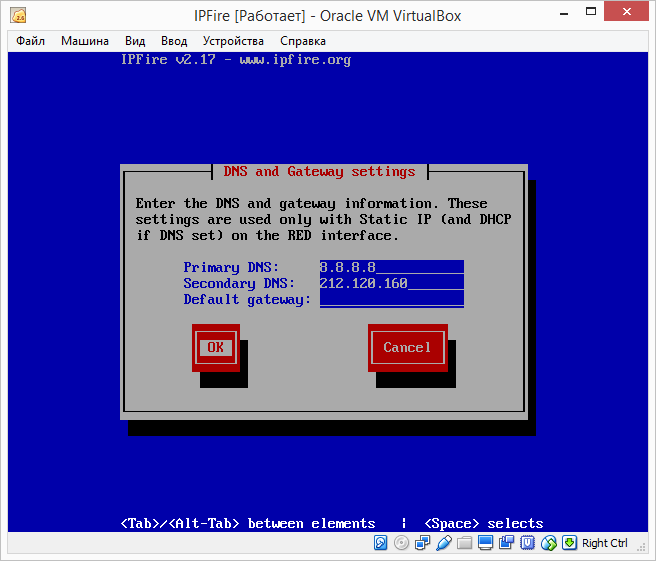Click the USB devices status icon
Screen dimensions: 656x561
tap(443, 543)
